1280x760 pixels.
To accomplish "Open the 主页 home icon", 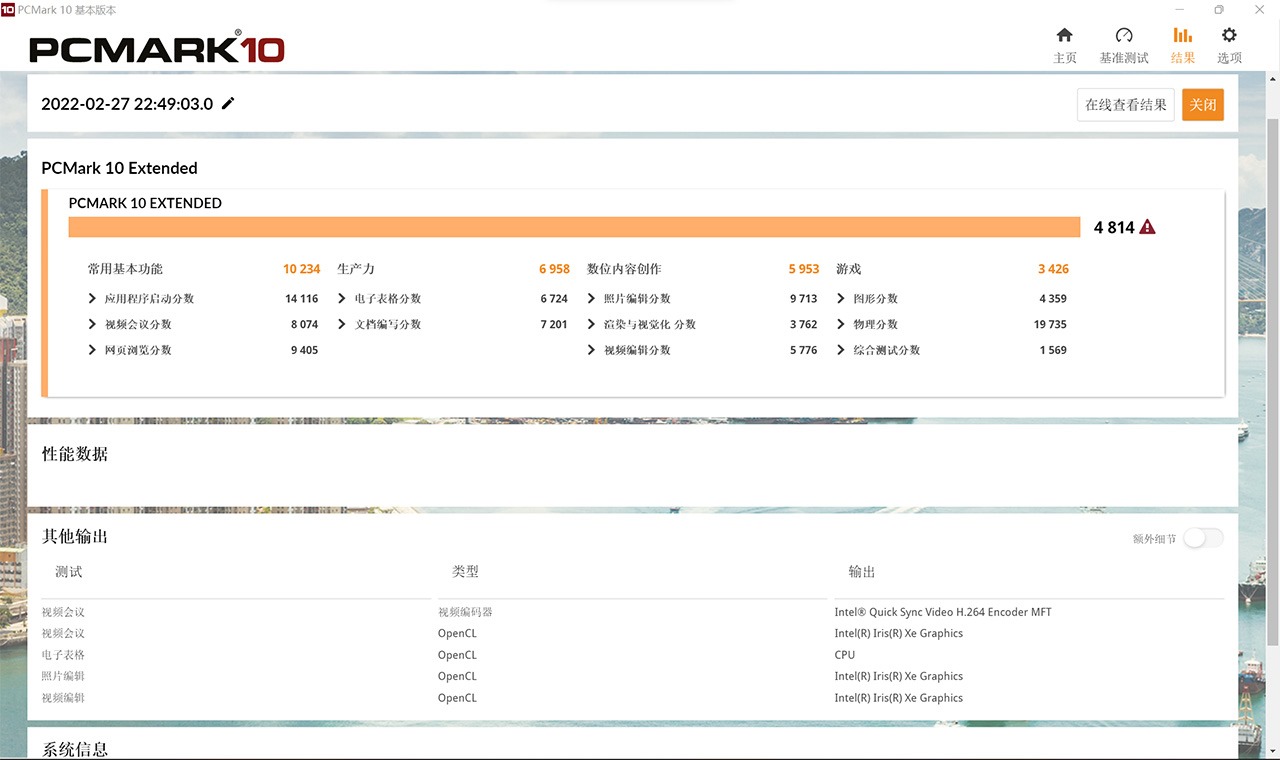I will (1065, 35).
